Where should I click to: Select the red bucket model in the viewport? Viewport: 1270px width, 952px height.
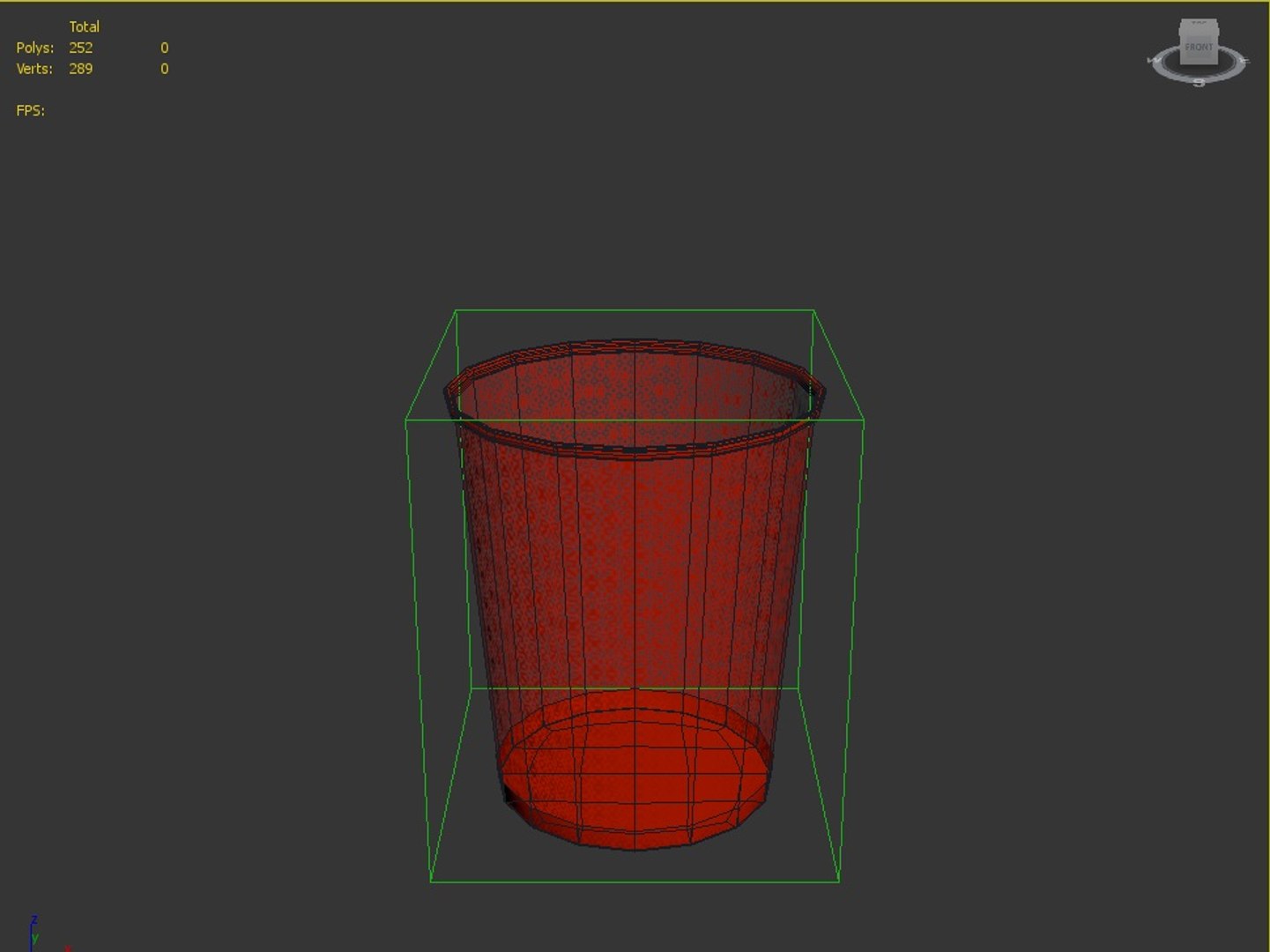(x=635, y=595)
